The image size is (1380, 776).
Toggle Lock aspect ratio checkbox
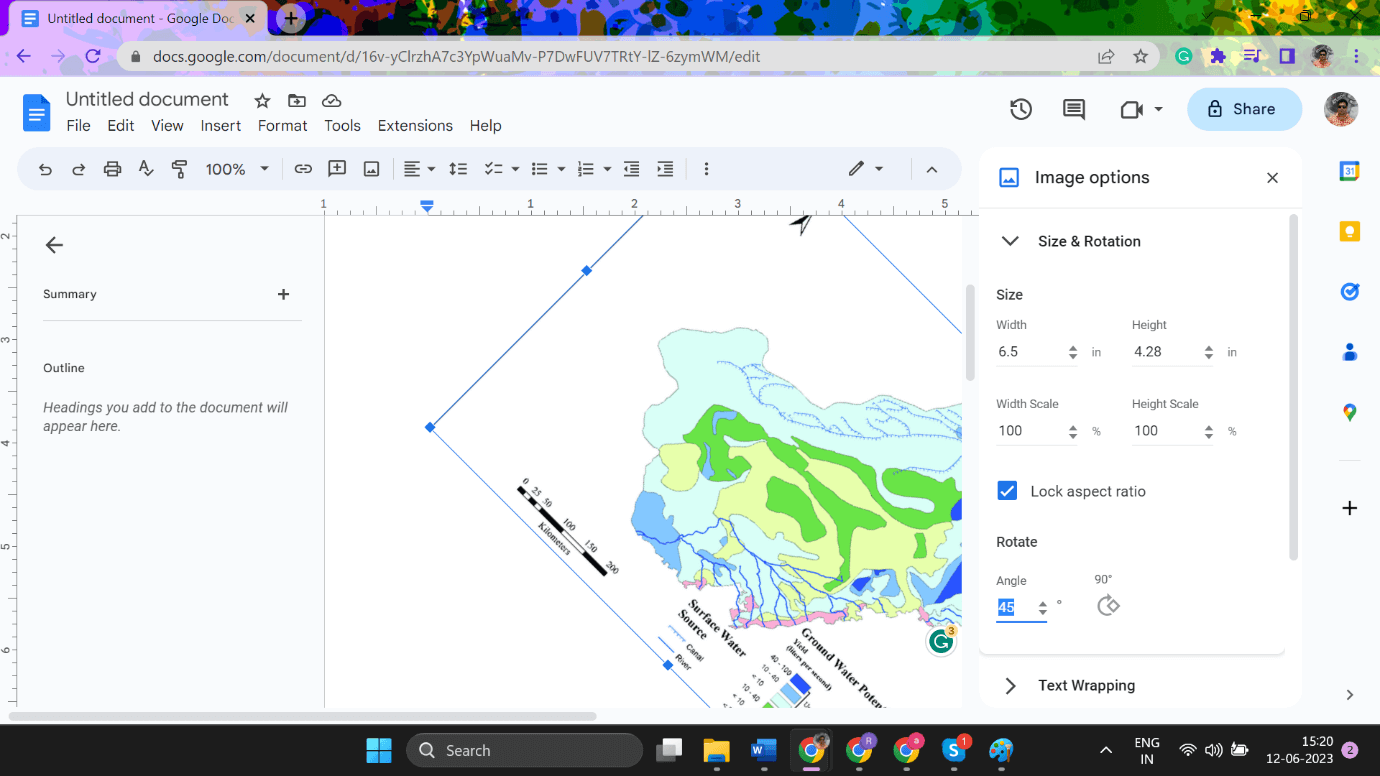coord(1008,491)
